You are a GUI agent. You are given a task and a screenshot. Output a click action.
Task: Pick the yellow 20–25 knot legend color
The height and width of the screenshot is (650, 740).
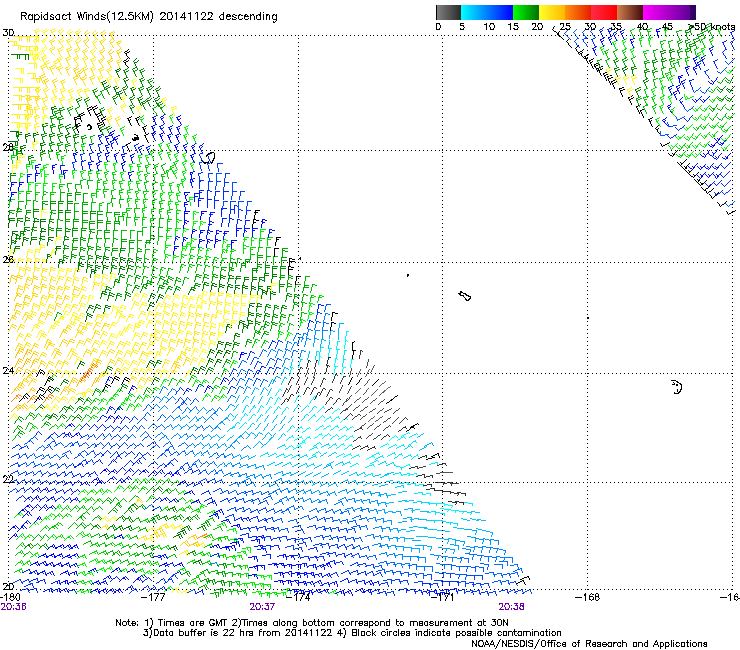coord(552,12)
